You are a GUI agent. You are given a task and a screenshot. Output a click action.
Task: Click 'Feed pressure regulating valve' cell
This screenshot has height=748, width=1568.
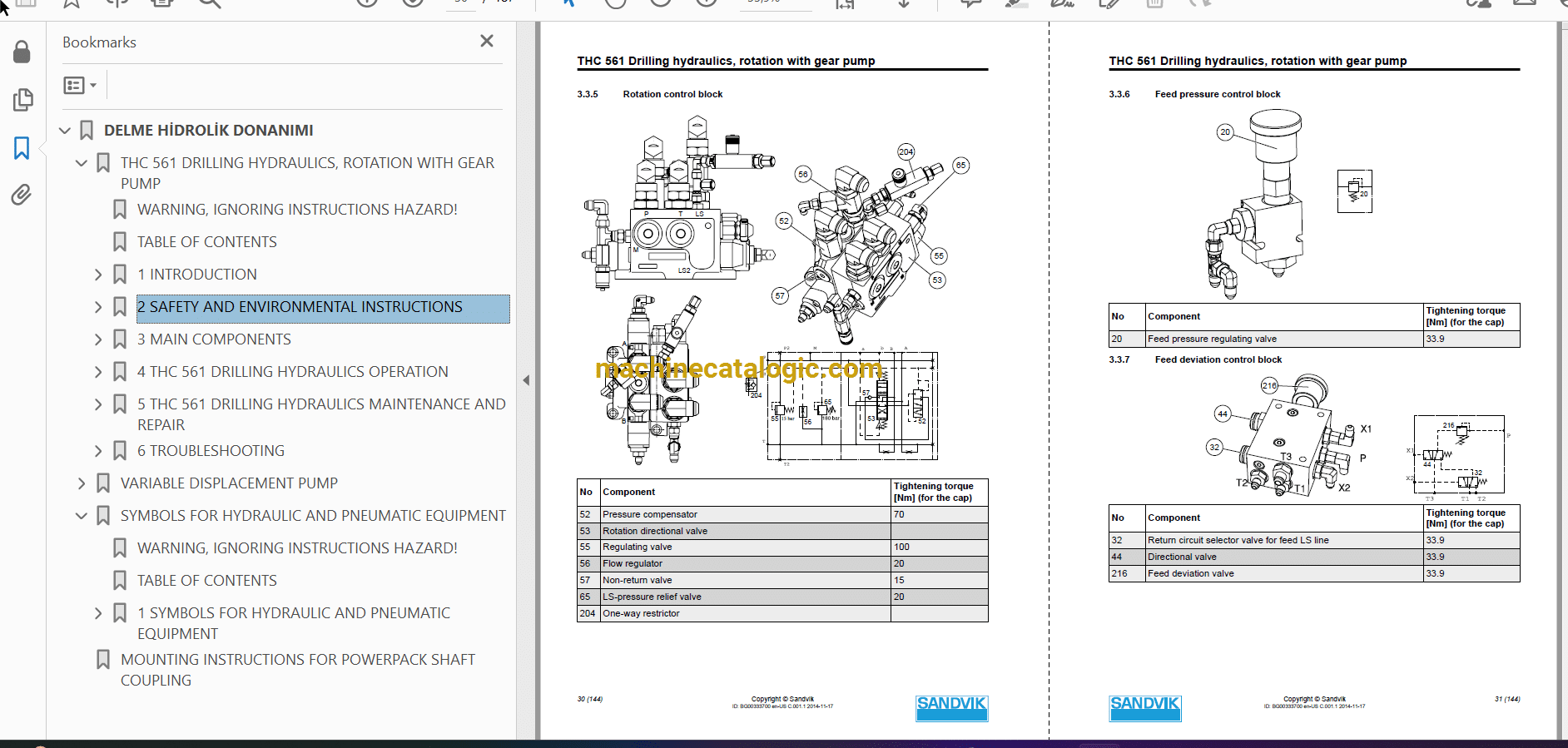[x=1284, y=339]
